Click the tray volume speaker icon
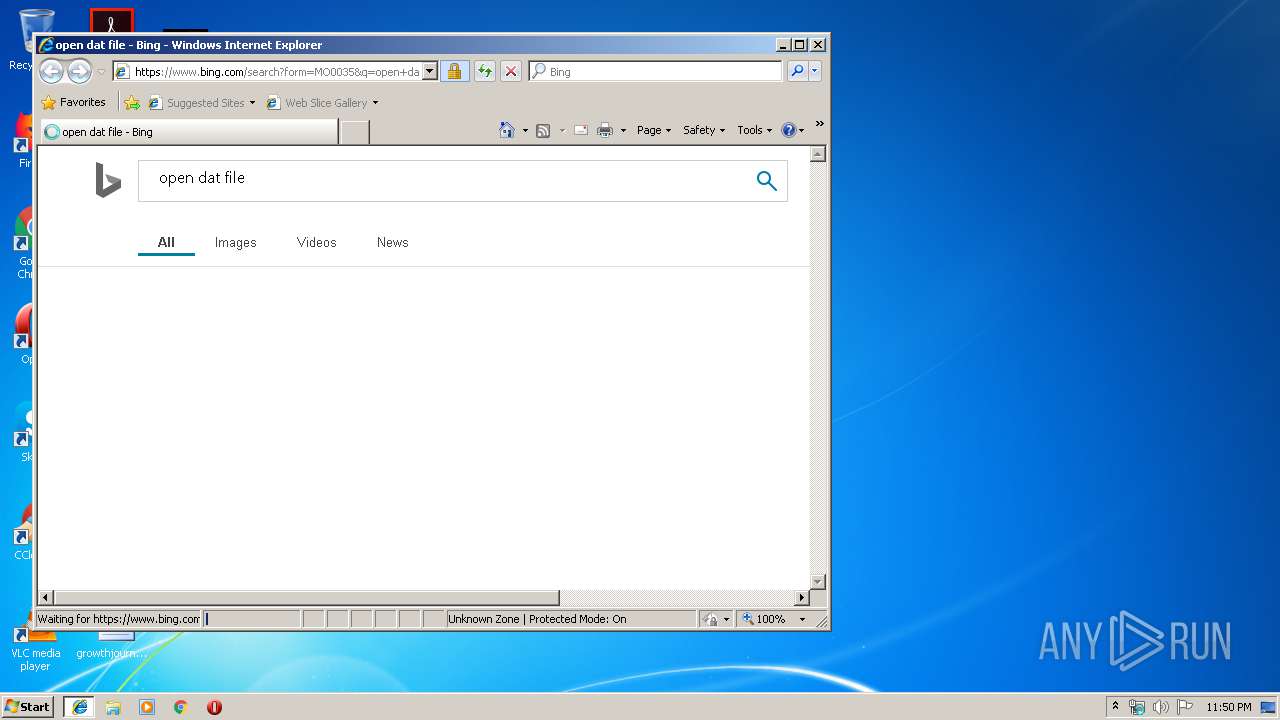This screenshot has height=720, width=1280. pos(1160,707)
